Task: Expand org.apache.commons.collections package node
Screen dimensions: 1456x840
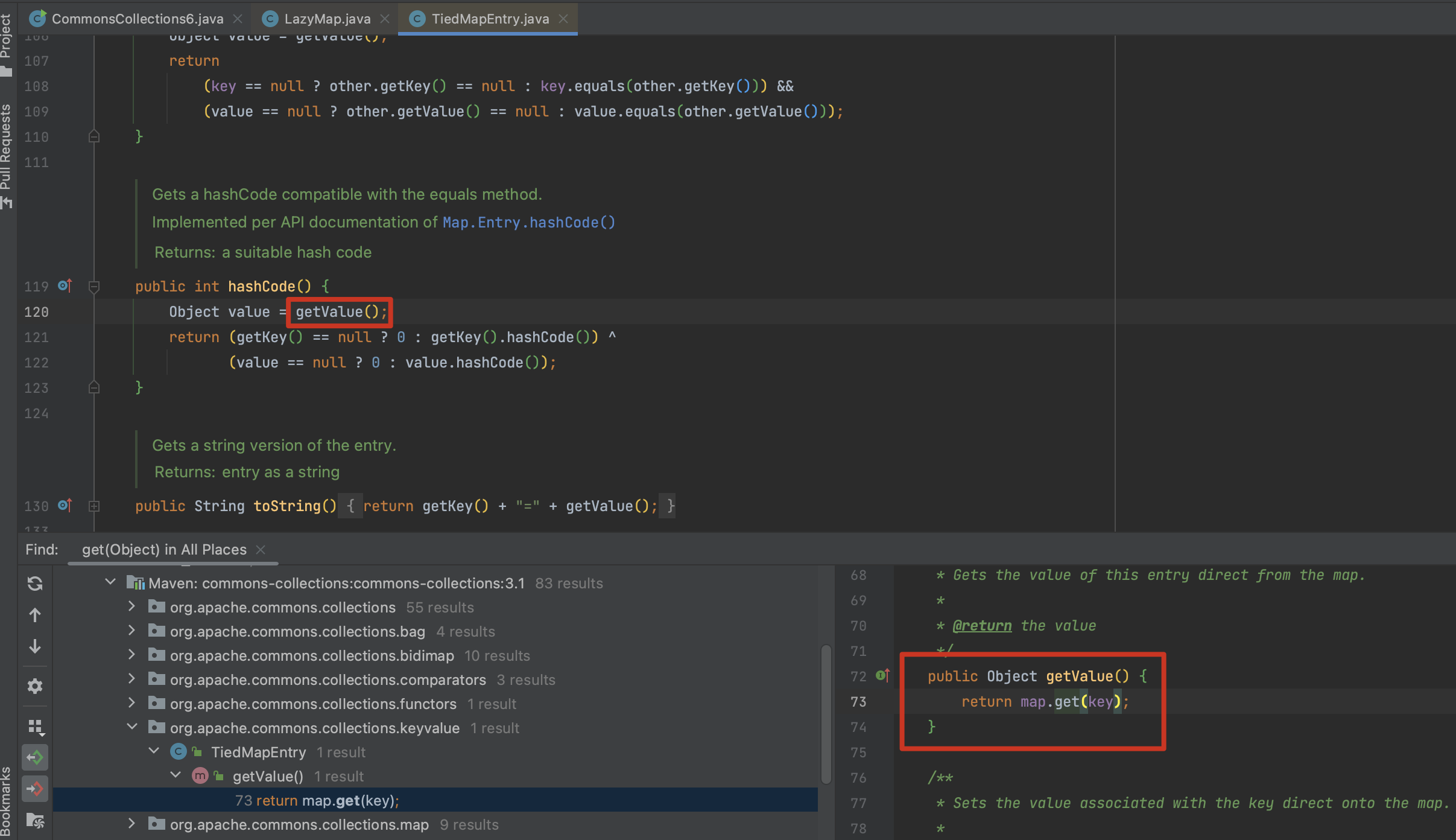Action: tap(132, 606)
